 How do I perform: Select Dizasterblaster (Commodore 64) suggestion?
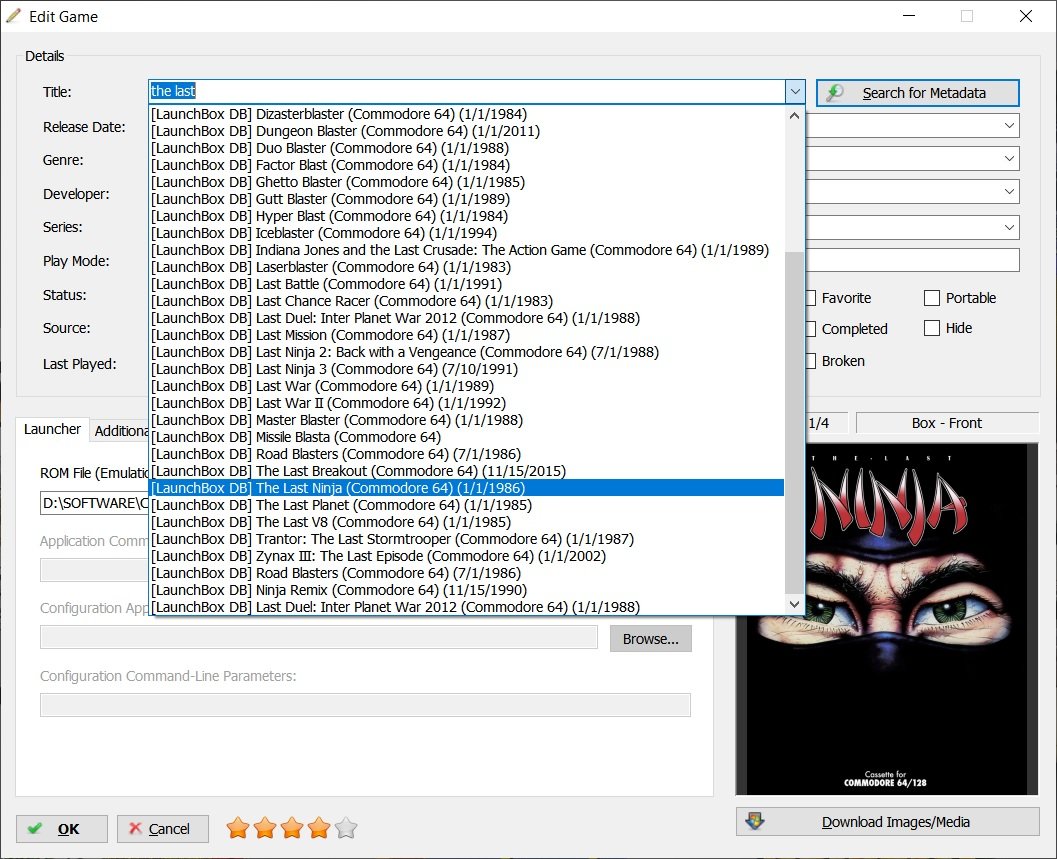point(466,114)
